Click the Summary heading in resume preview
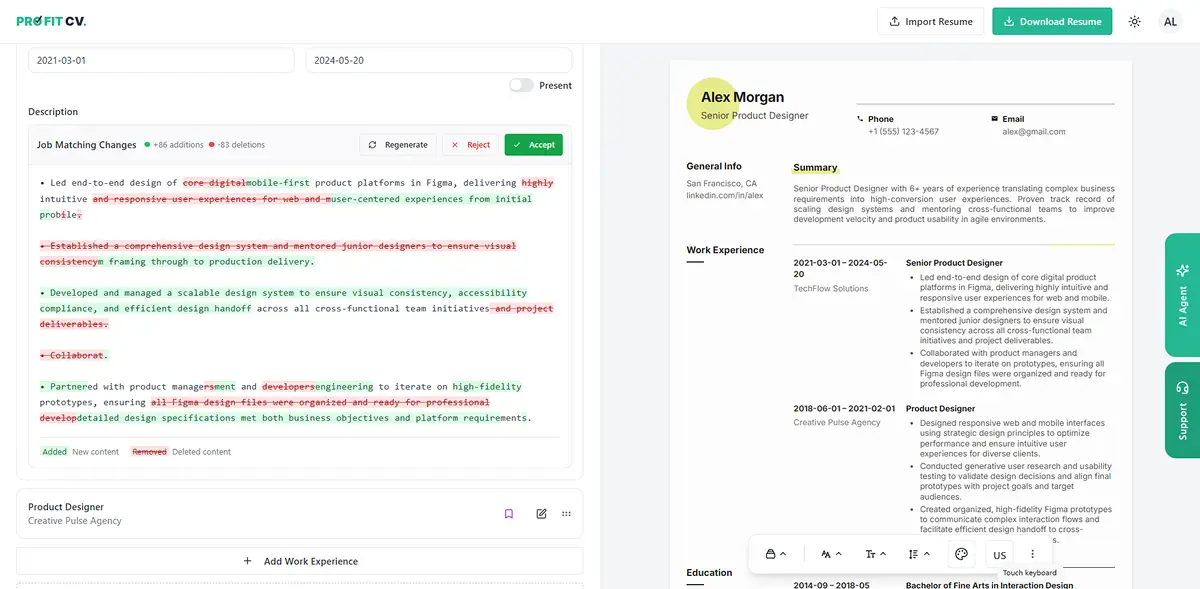The width and height of the screenshot is (1200, 589). 815,167
